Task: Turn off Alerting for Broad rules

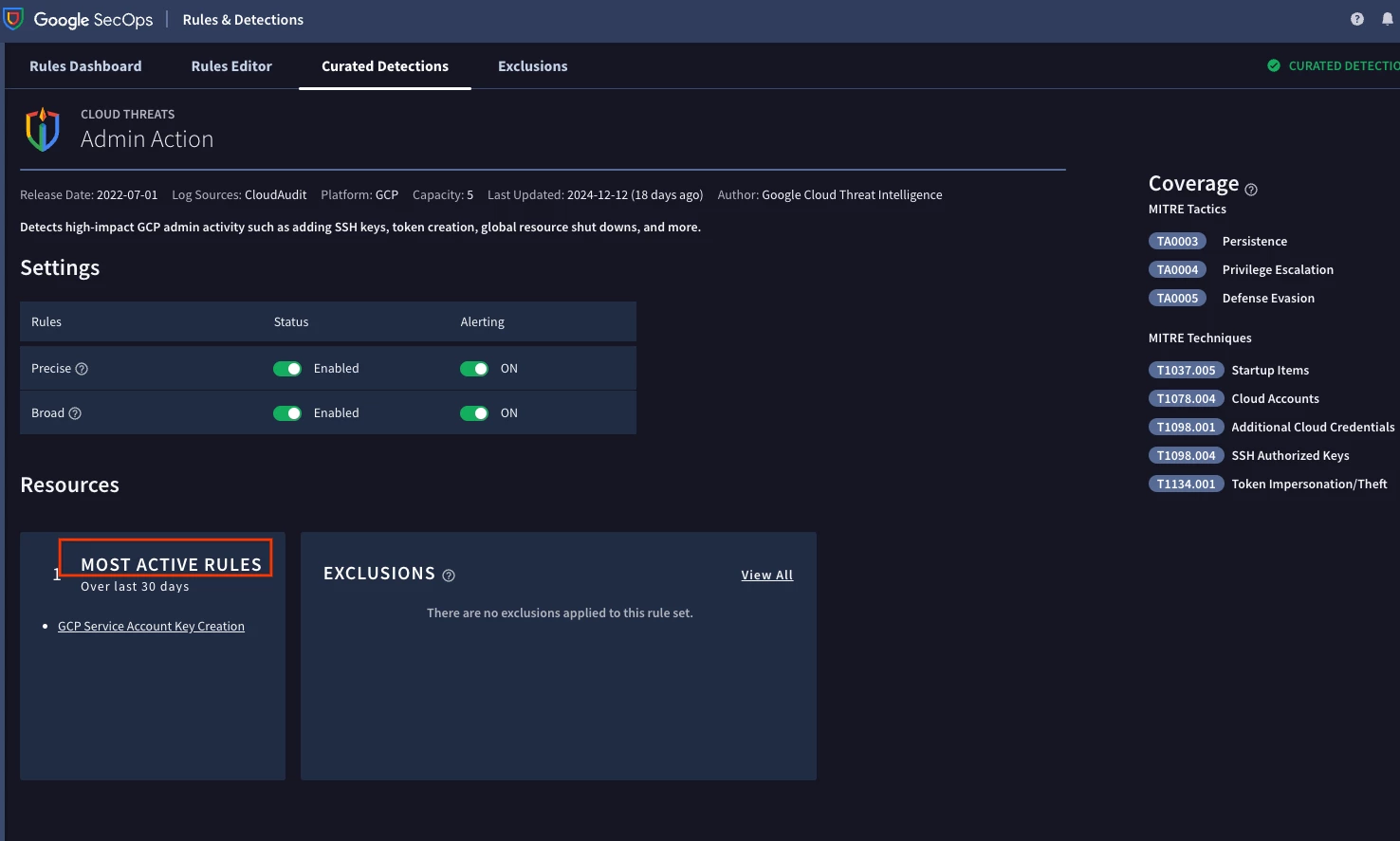Action: coord(474,413)
